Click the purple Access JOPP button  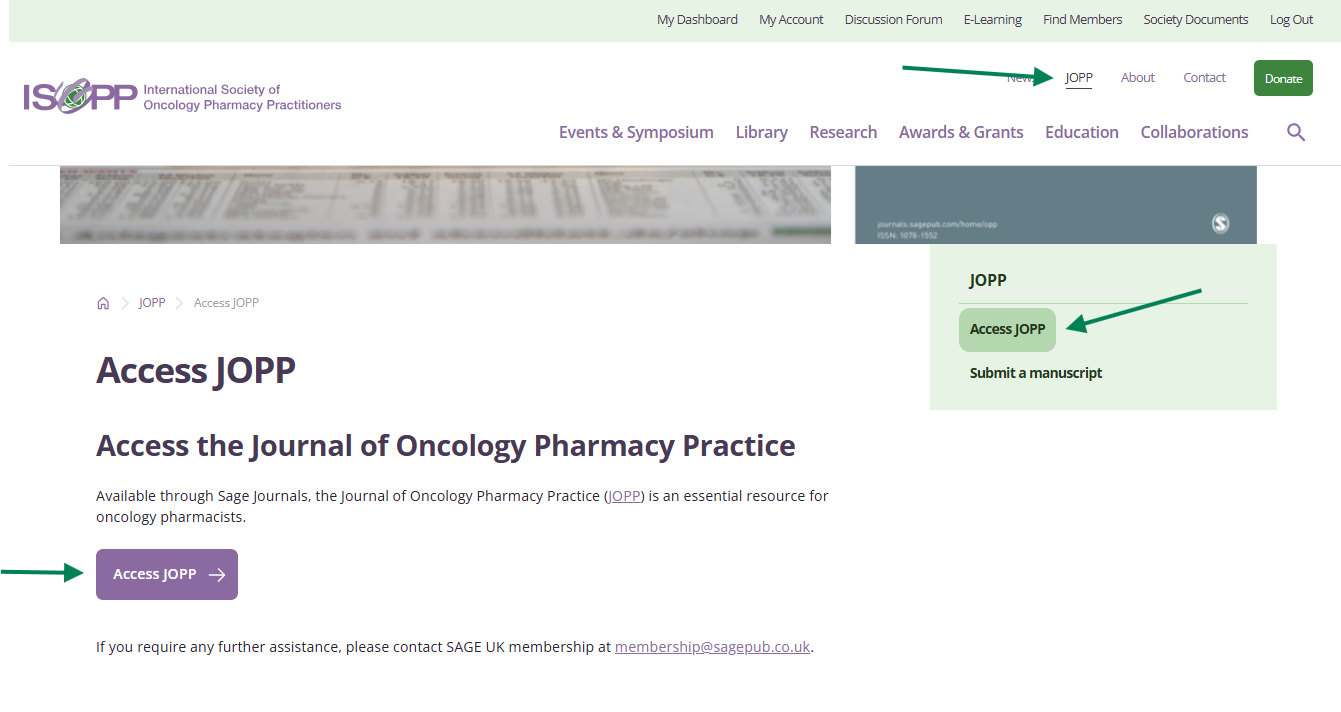167,574
